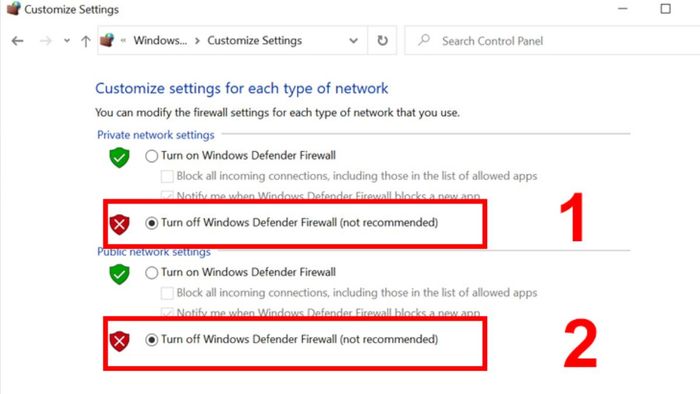
Task: Click the search magnifier icon
Action: 424,40
